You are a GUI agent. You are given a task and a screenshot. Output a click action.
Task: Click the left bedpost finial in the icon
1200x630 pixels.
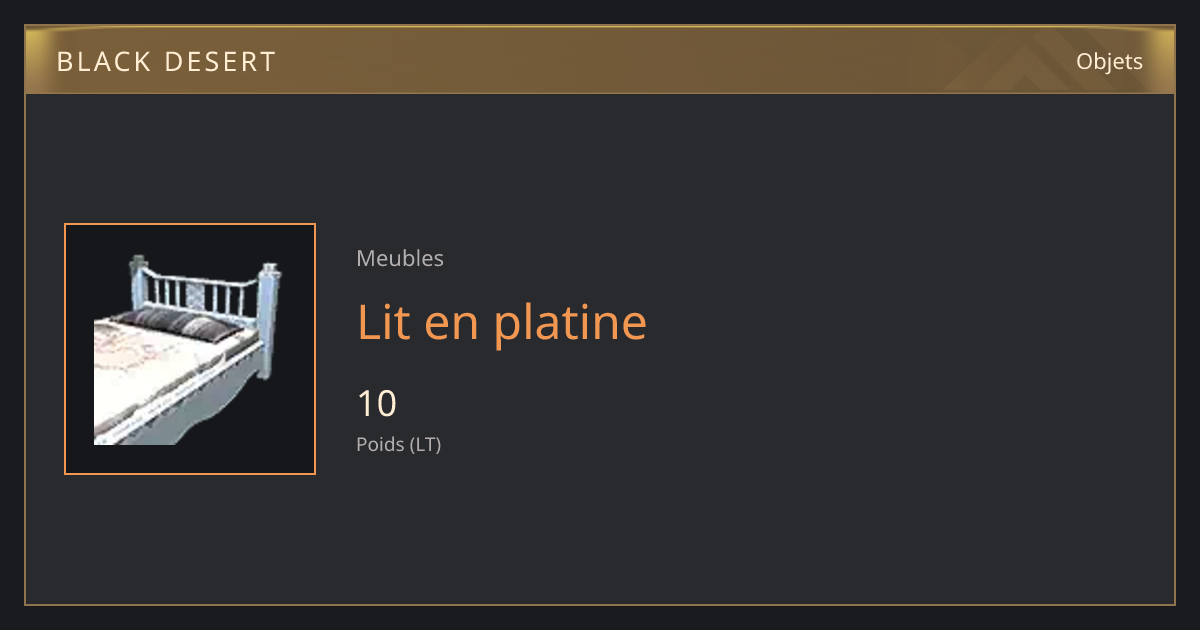tap(138, 264)
